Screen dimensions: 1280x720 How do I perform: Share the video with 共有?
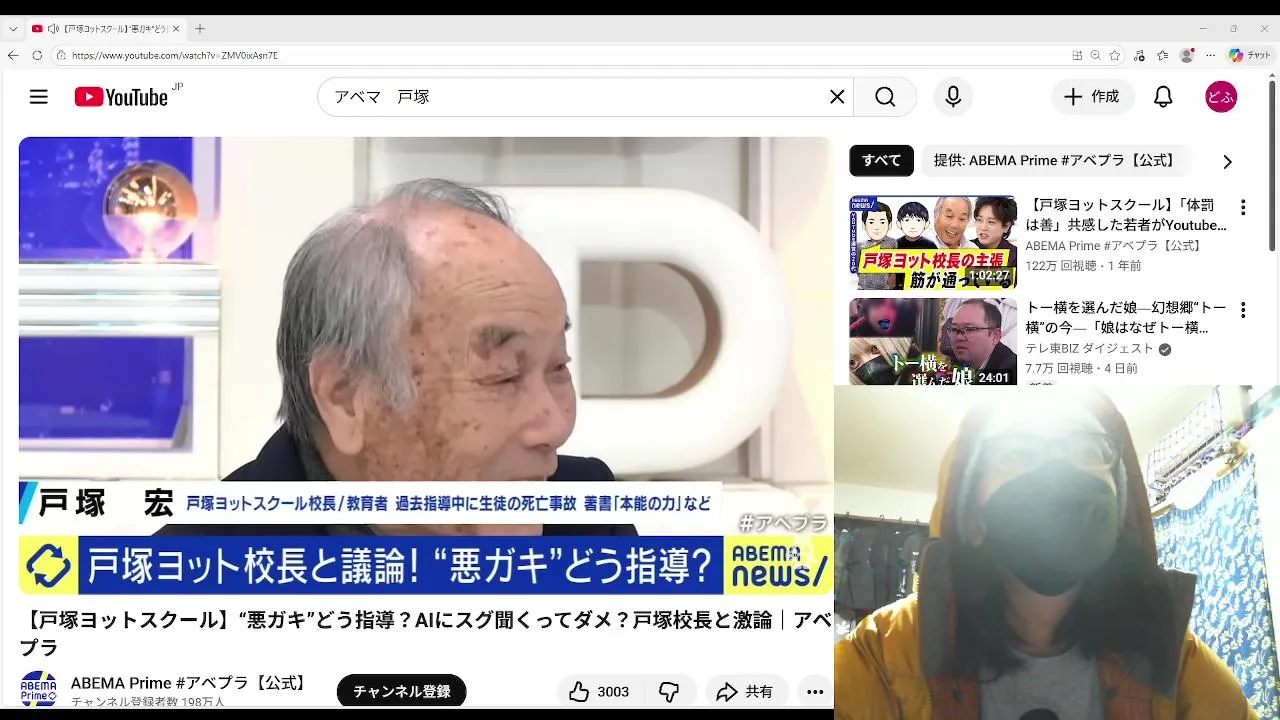point(745,692)
